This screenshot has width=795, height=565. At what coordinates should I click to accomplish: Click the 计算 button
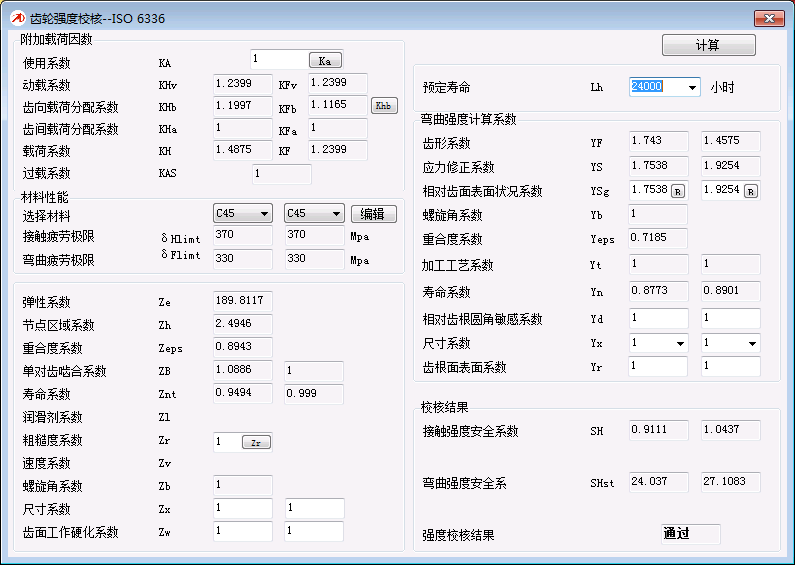click(708, 45)
